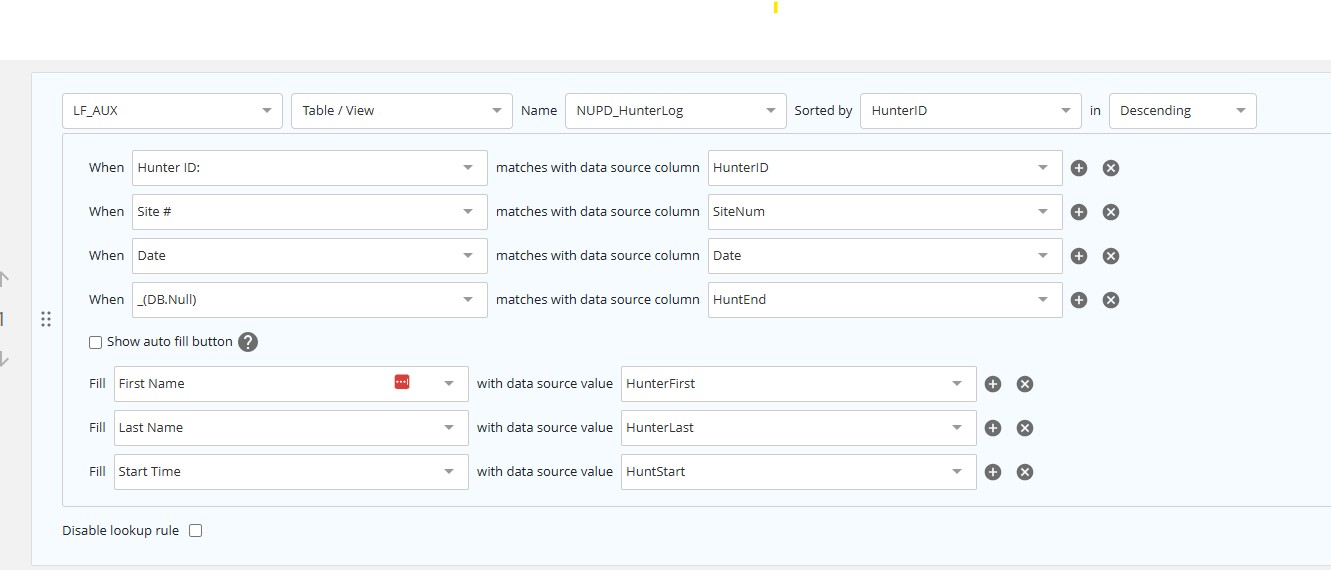Click red icon in First Name field
Viewport: 1331px width, 570px height.
coord(402,382)
